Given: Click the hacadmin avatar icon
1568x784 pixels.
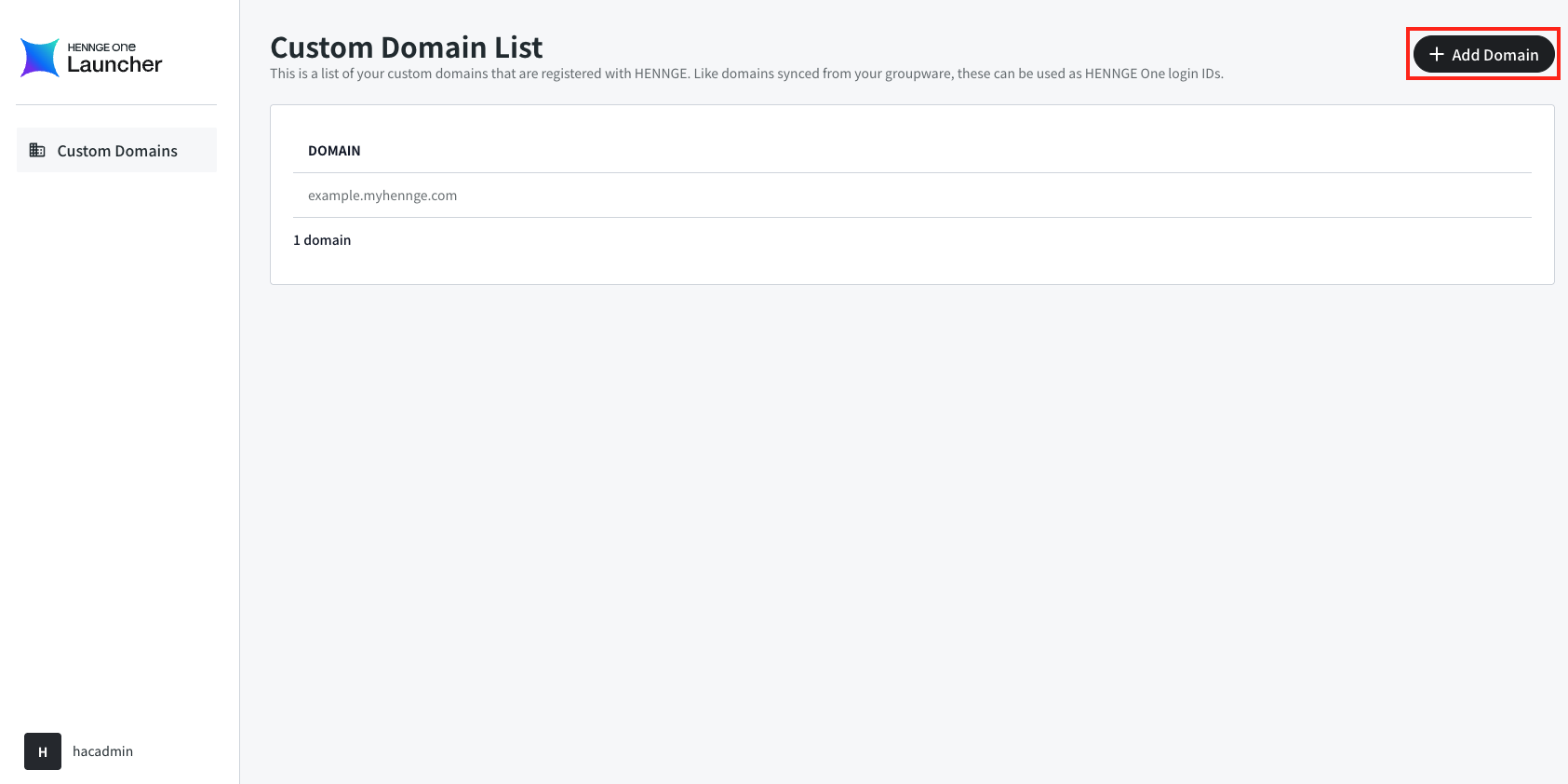Looking at the screenshot, I should 43,751.
